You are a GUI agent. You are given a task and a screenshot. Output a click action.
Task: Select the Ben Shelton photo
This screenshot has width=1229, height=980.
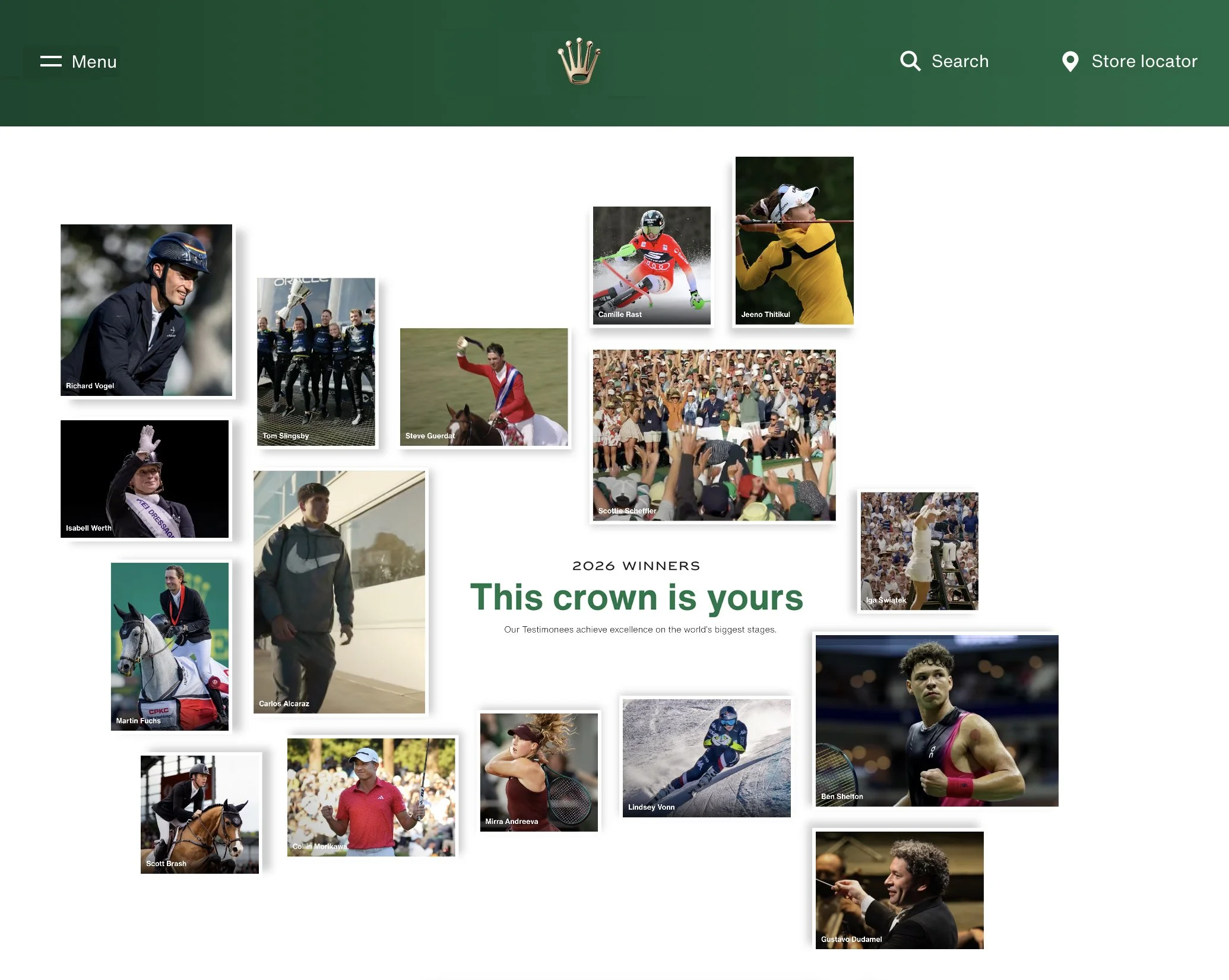point(937,721)
